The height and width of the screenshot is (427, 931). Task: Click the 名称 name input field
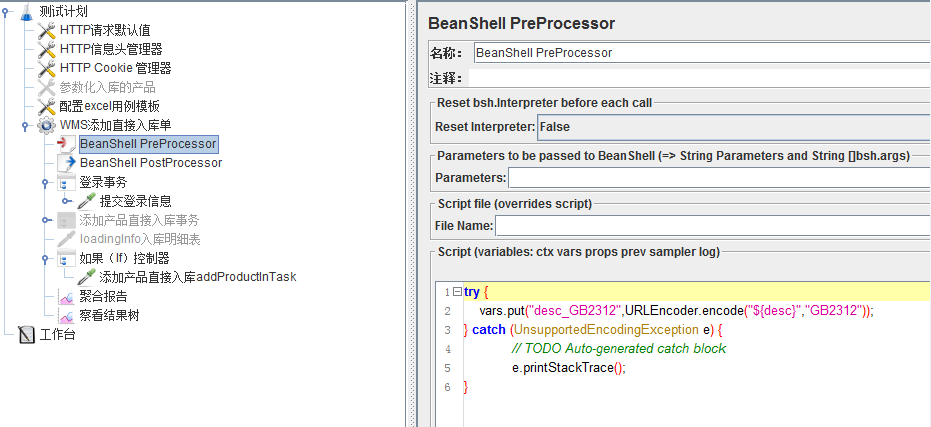point(702,53)
